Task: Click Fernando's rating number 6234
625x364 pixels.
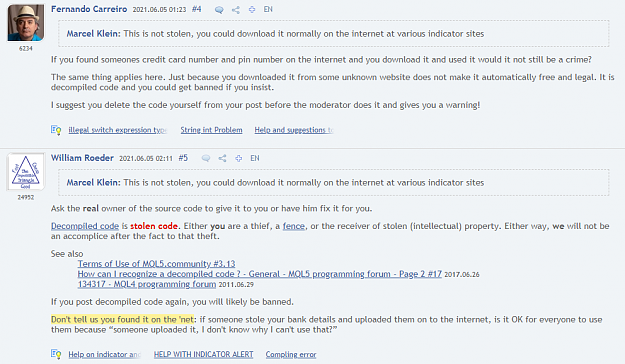Action: click(x=26, y=49)
